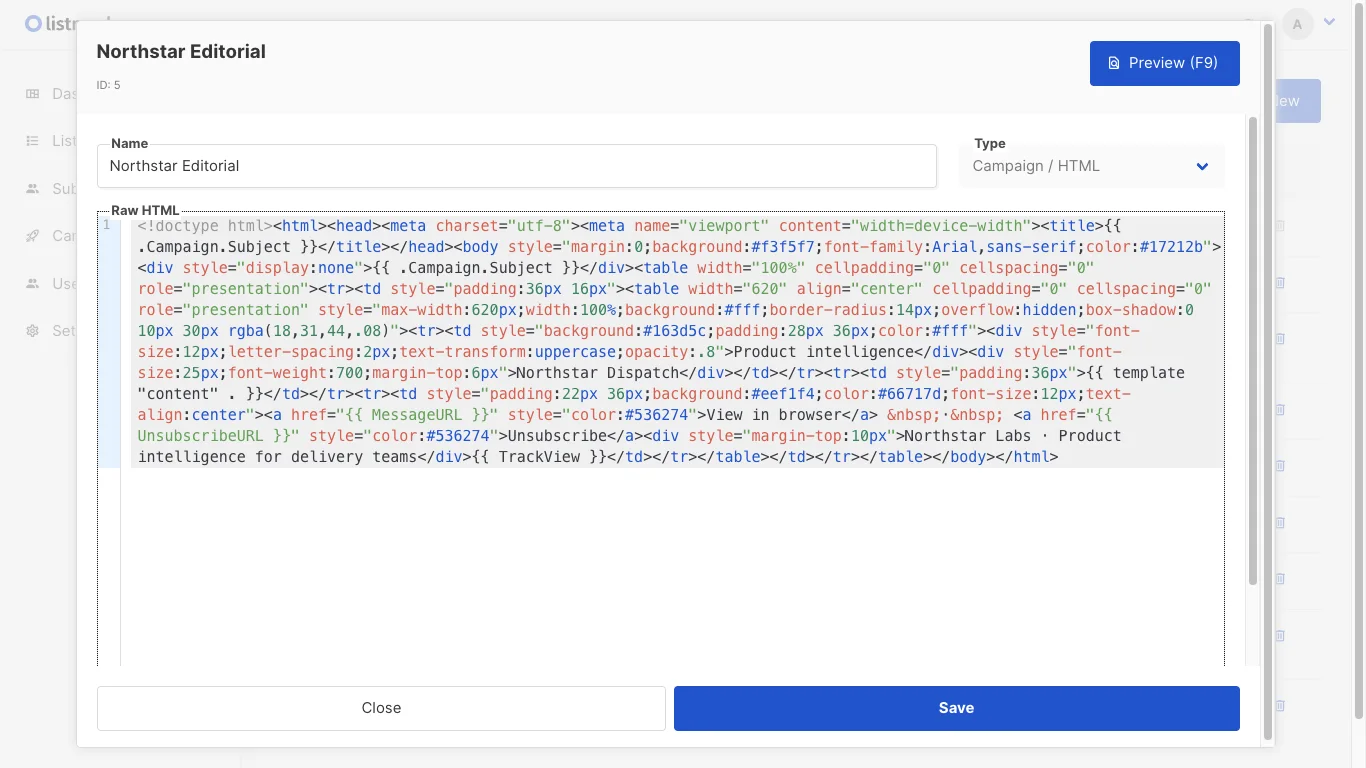Save the template with the Save button
Viewport: 1366px width, 768px height.
click(x=957, y=708)
